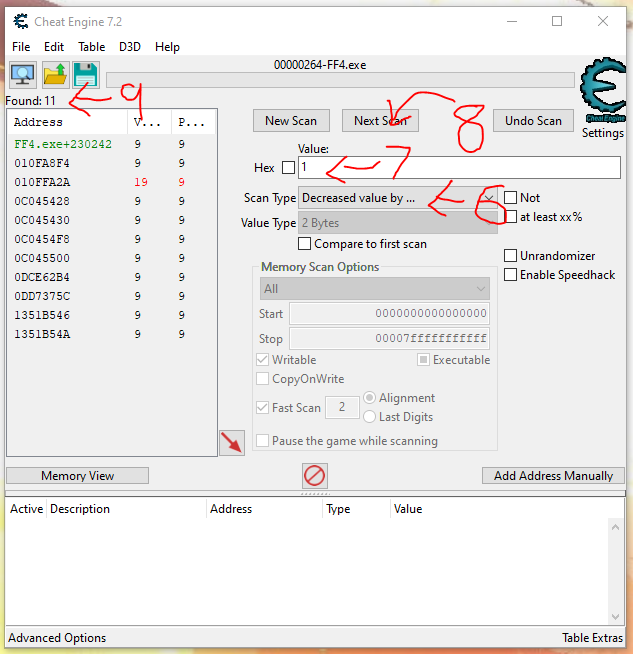Select address 1351B546 in results

pos(112,315)
